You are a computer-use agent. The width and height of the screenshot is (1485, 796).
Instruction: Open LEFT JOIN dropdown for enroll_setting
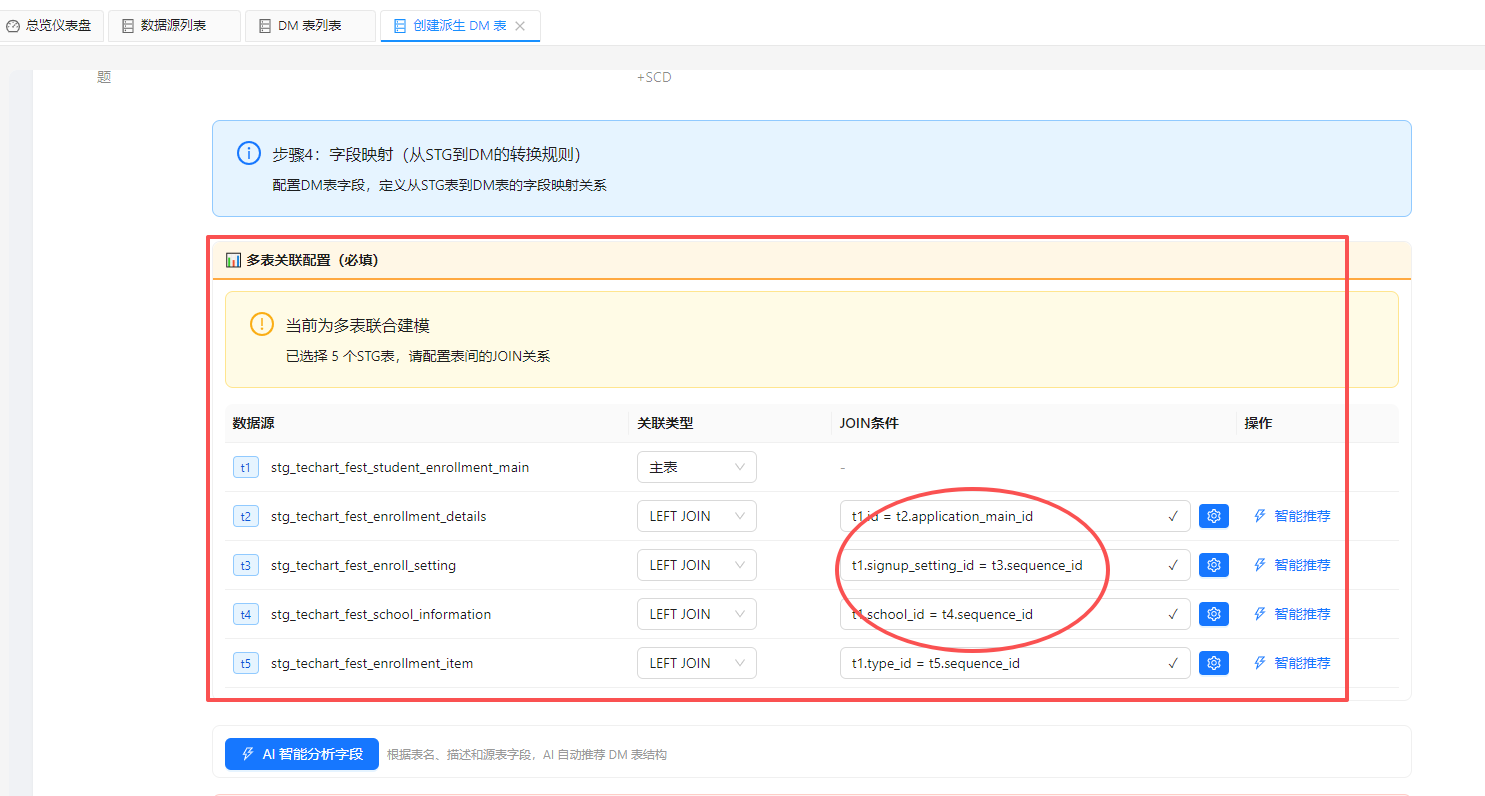(696, 565)
